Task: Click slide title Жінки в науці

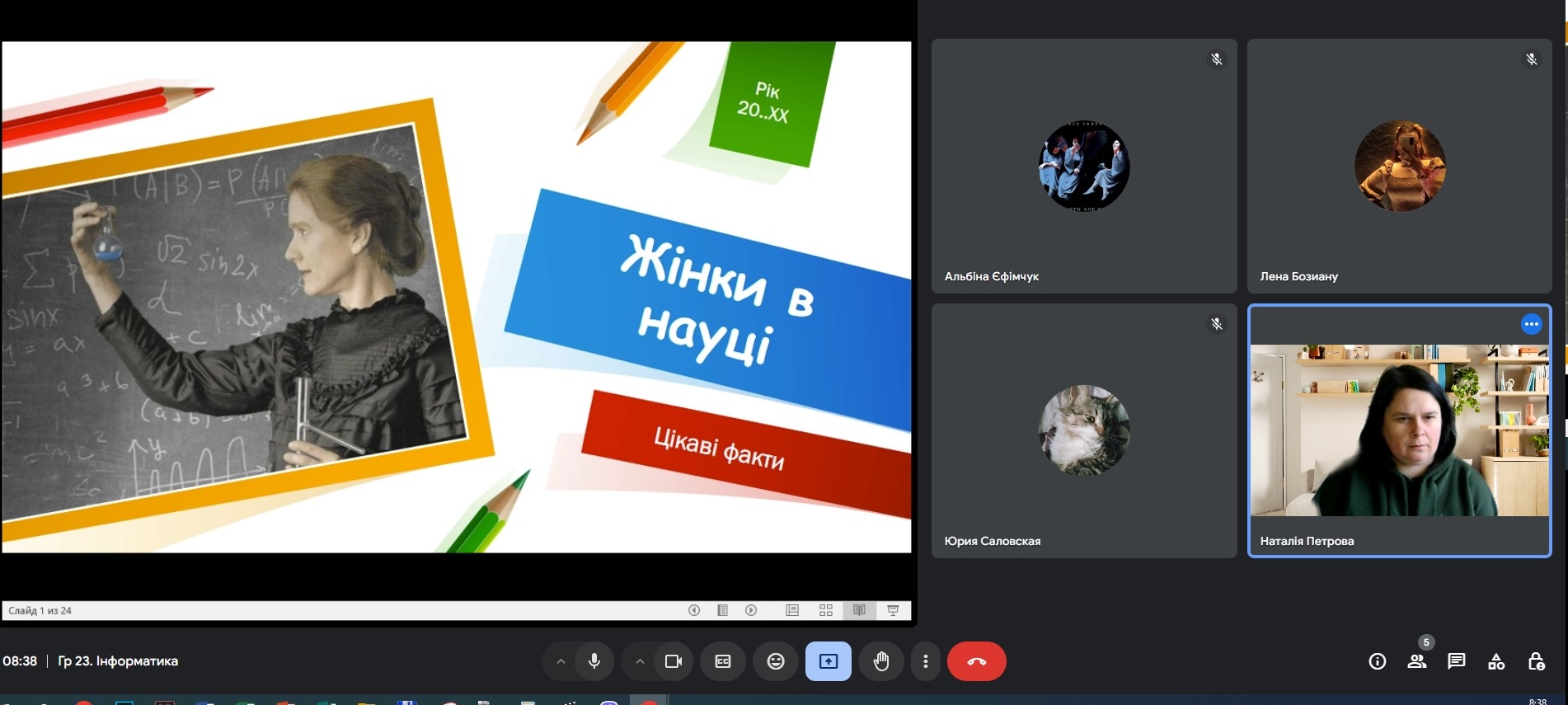Action: 717,301
